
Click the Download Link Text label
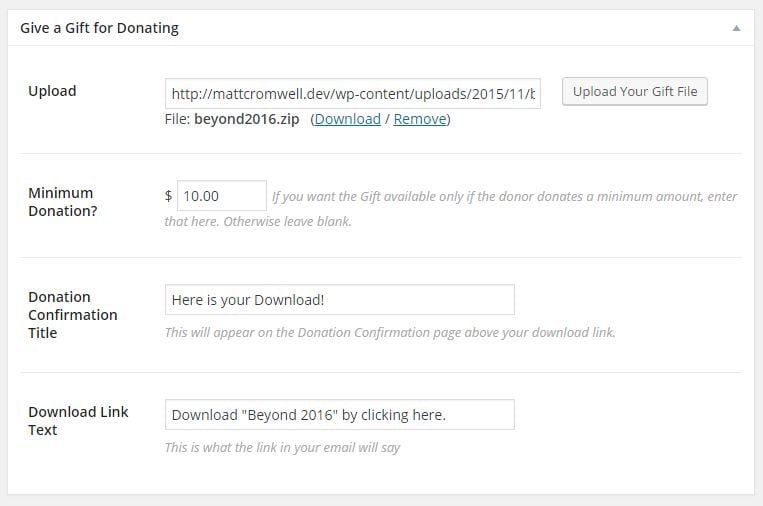[x=78, y=421]
